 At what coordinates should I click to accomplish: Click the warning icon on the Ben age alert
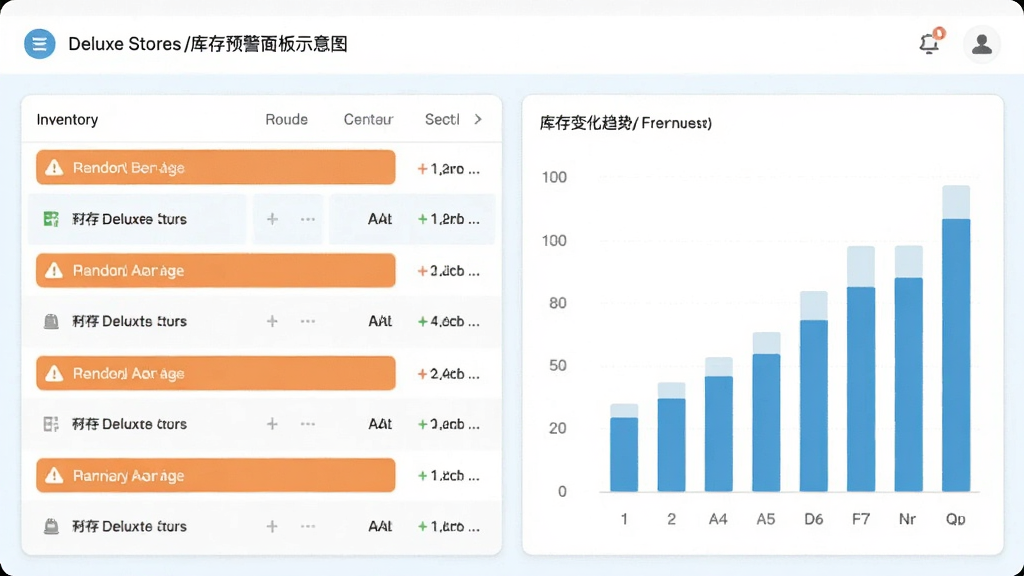54,168
